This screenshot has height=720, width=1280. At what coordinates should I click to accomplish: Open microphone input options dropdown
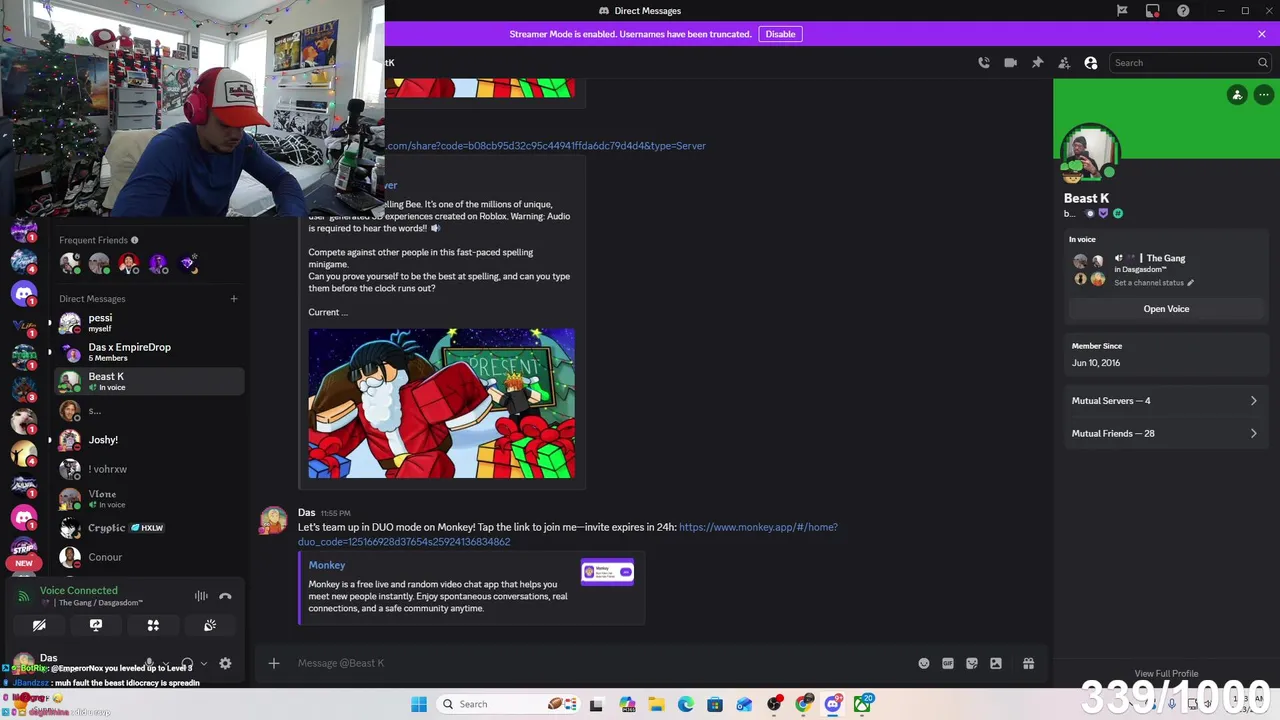coord(165,663)
